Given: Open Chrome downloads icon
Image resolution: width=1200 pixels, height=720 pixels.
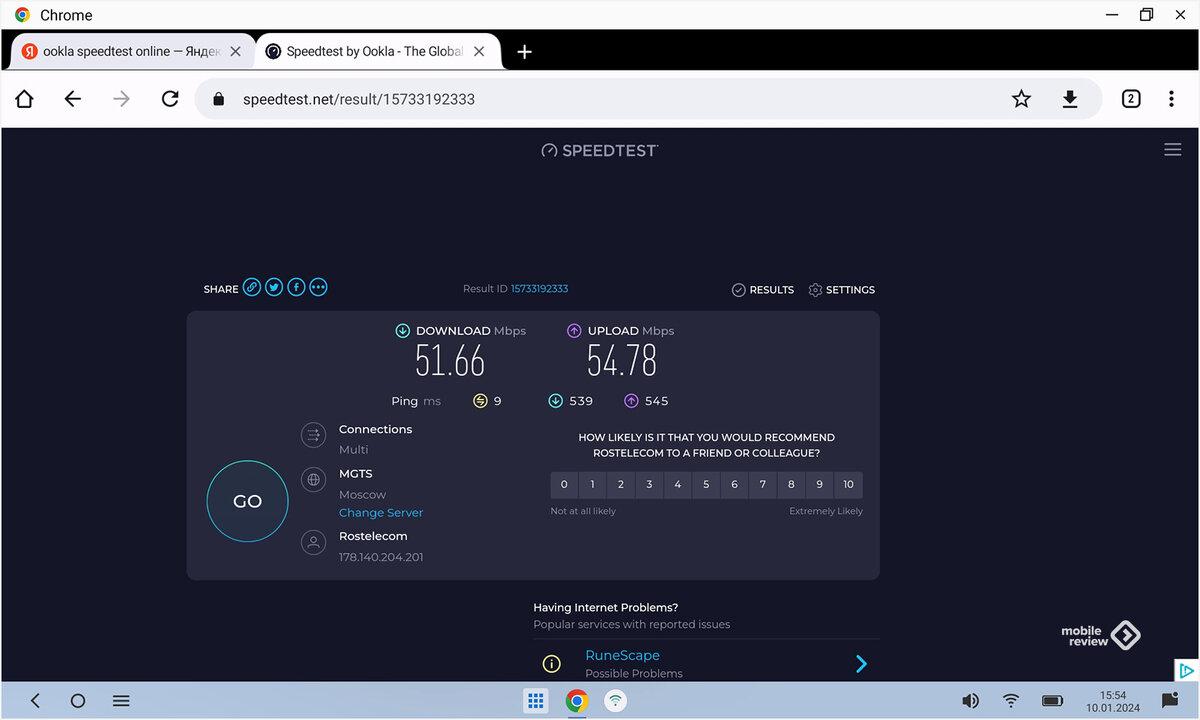Looking at the screenshot, I should pos(1070,99).
